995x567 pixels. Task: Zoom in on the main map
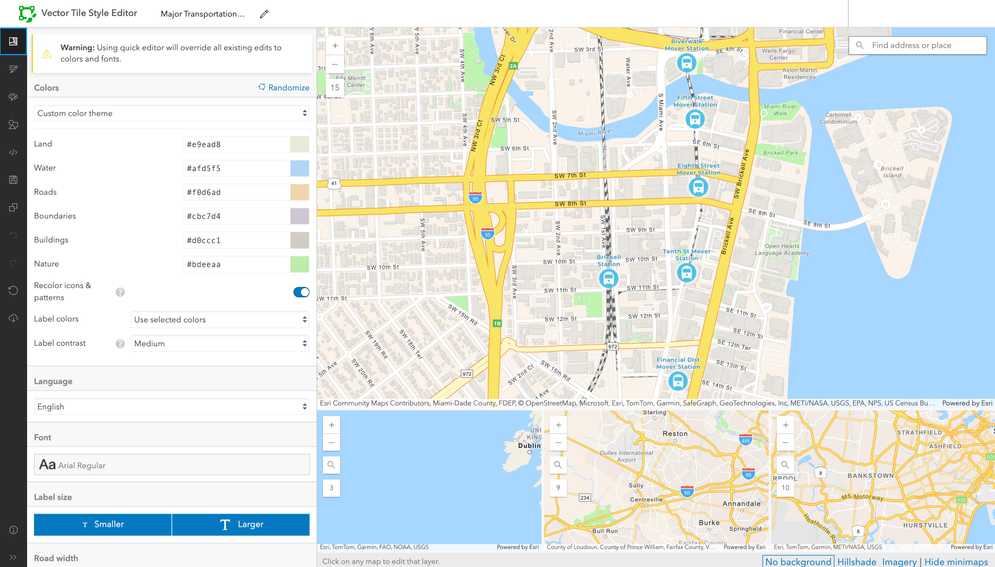tap(334, 45)
